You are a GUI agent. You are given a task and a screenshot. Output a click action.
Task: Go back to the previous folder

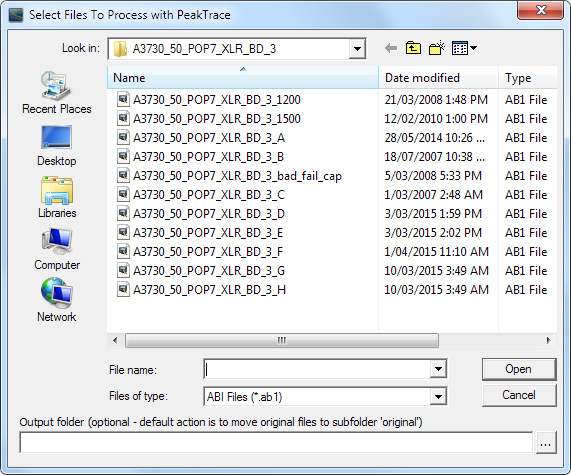(391, 48)
